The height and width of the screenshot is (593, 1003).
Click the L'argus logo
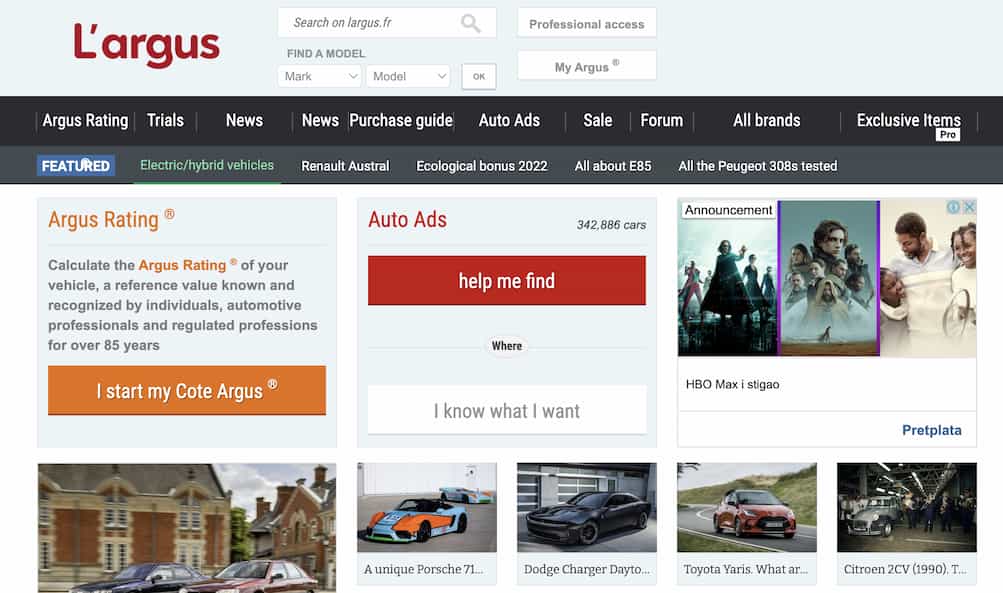click(x=147, y=45)
